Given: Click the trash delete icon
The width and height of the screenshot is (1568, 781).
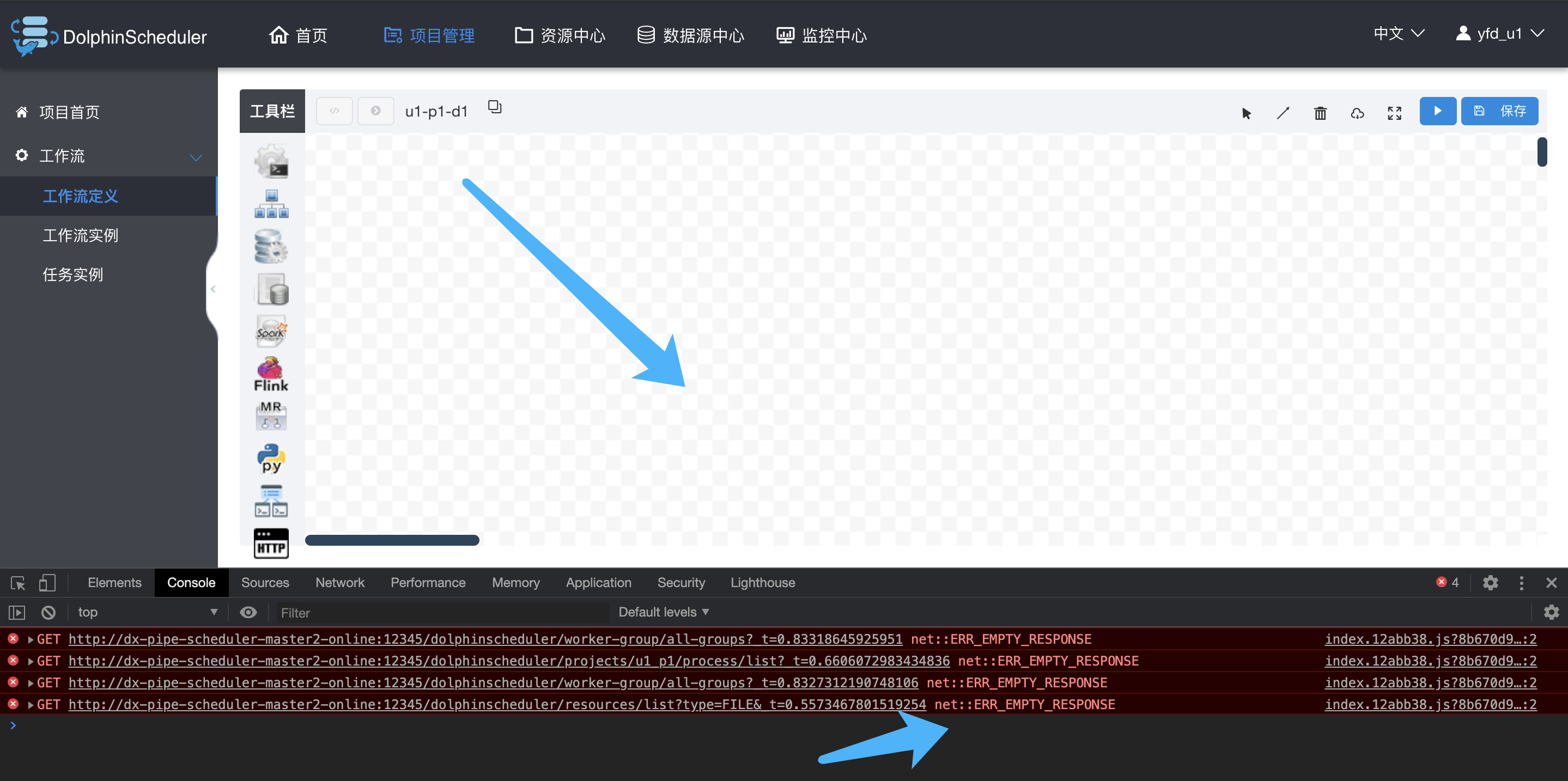Looking at the screenshot, I should 1320,113.
